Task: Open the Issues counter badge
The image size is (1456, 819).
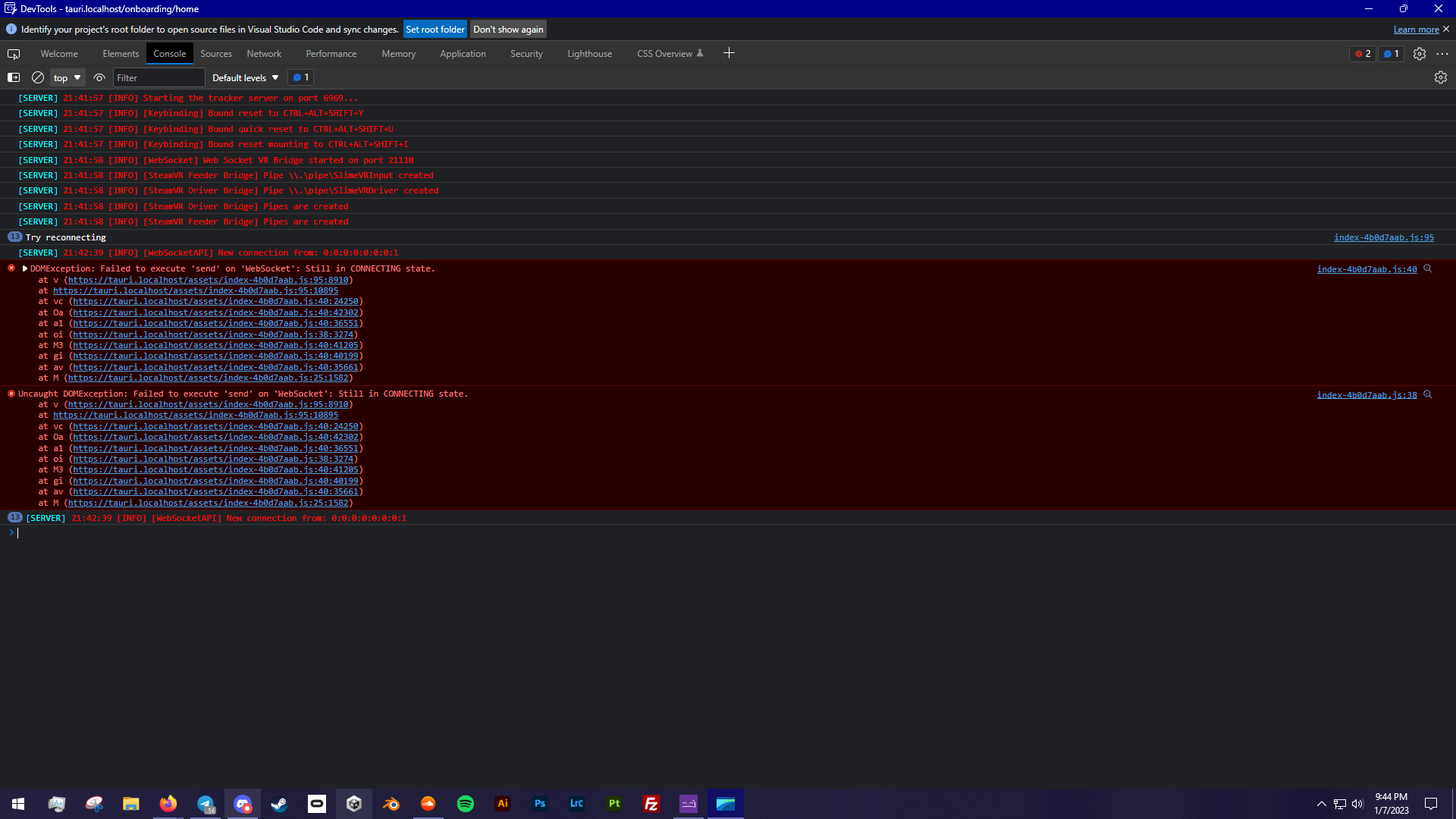Action: (1391, 53)
